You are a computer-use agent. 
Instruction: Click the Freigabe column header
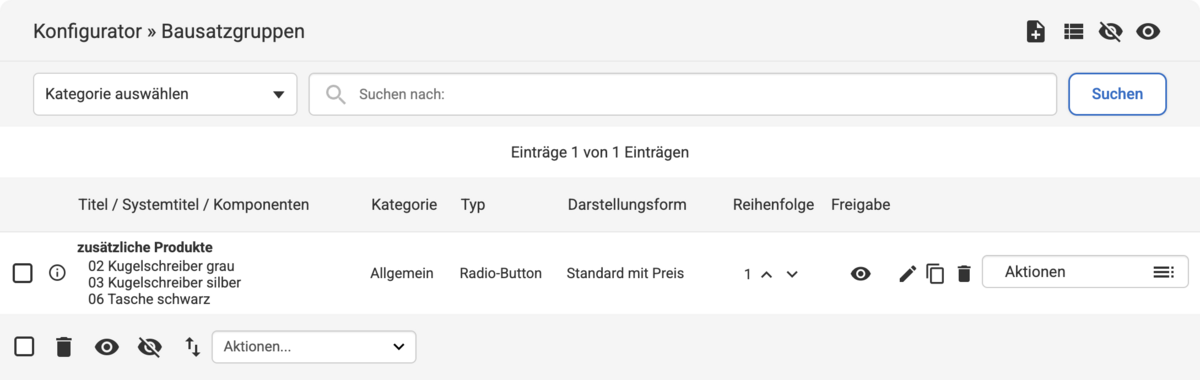tap(861, 204)
